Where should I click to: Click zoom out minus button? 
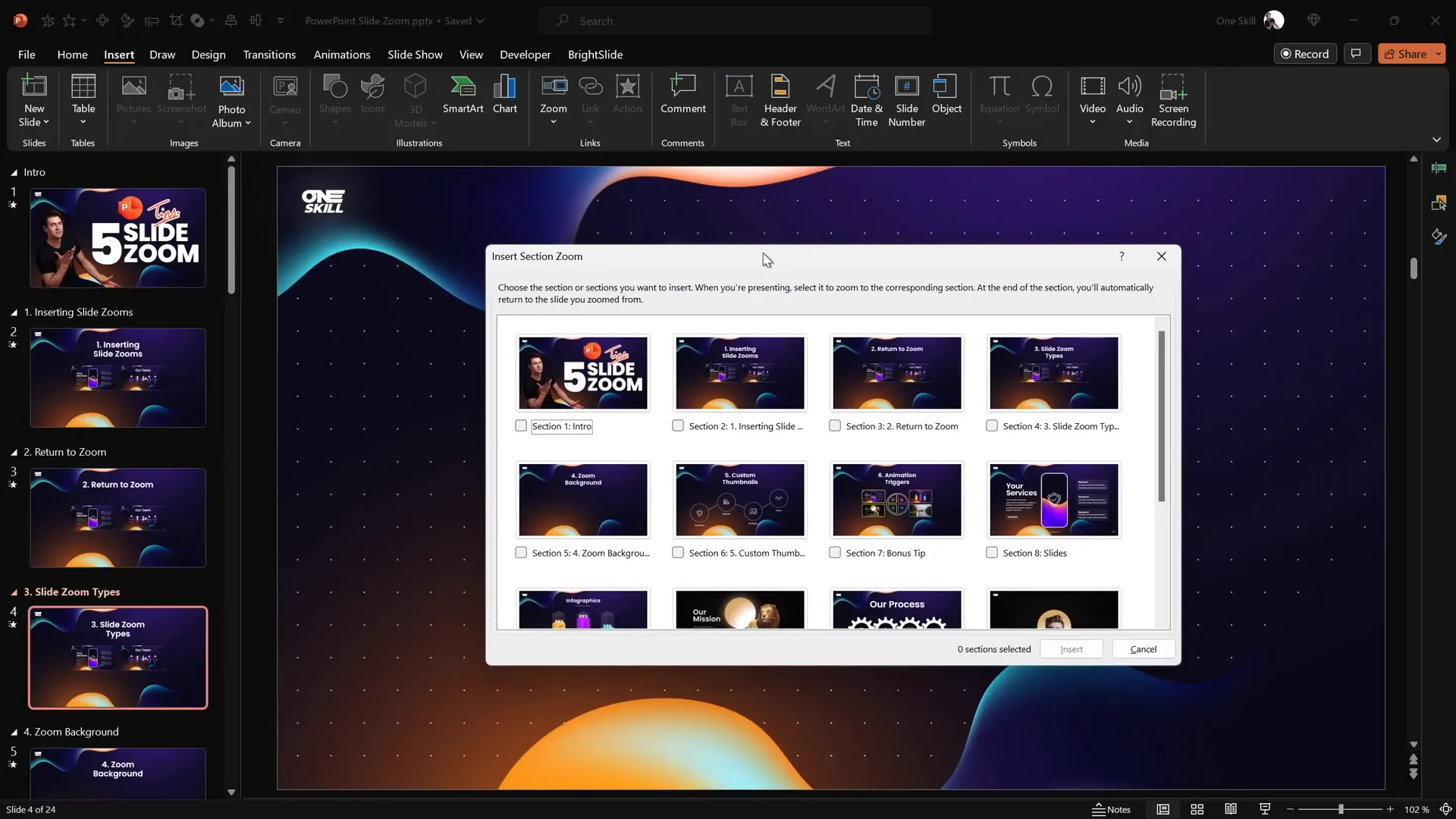click(1290, 809)
